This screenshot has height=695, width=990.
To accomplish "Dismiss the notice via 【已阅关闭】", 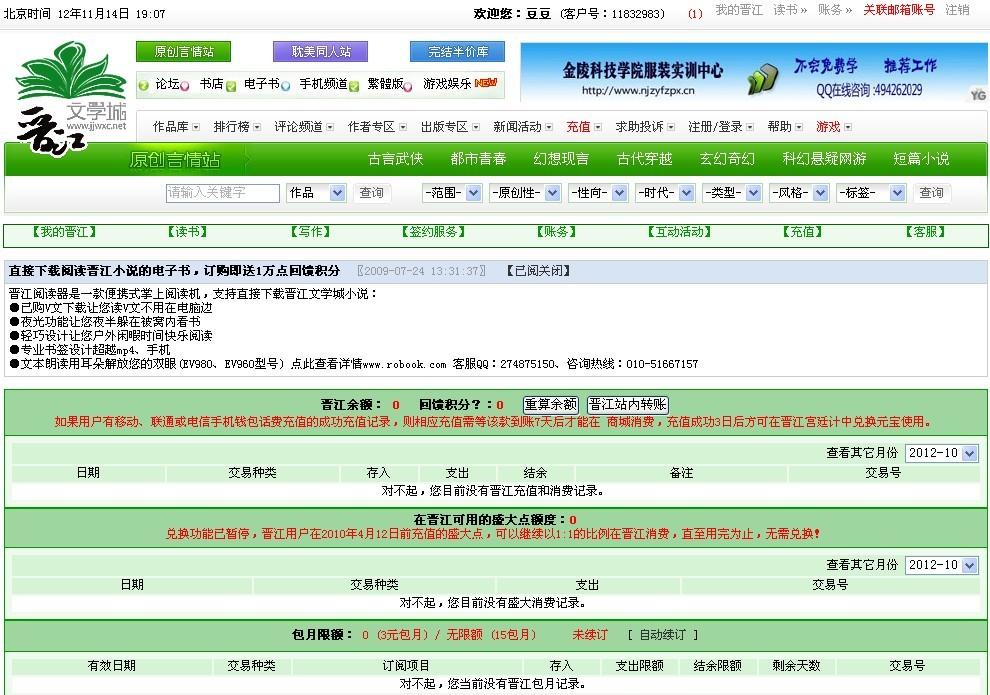I will click(x=539, y=271).
